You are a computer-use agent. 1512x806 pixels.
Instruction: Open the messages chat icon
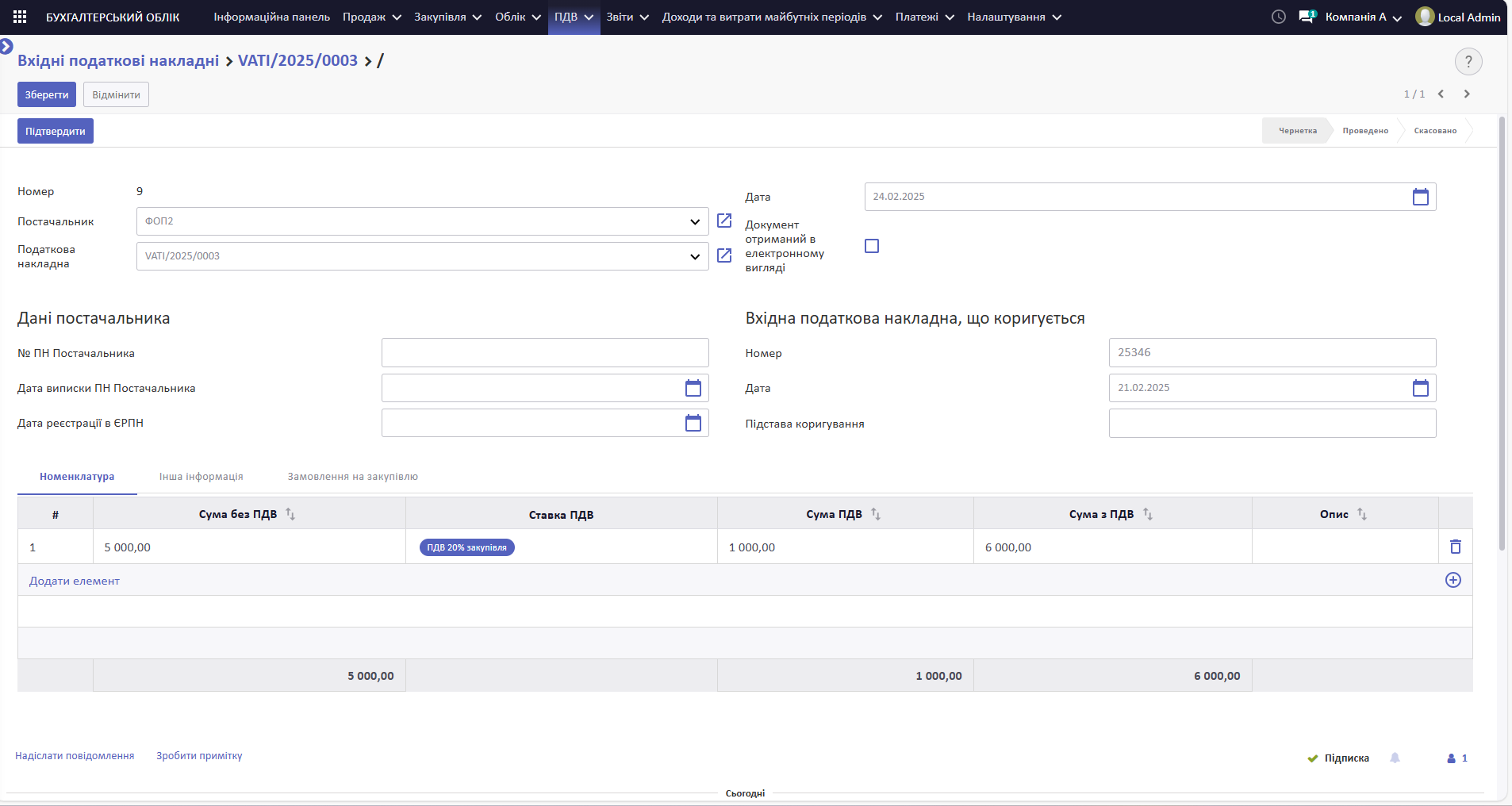1307,17
